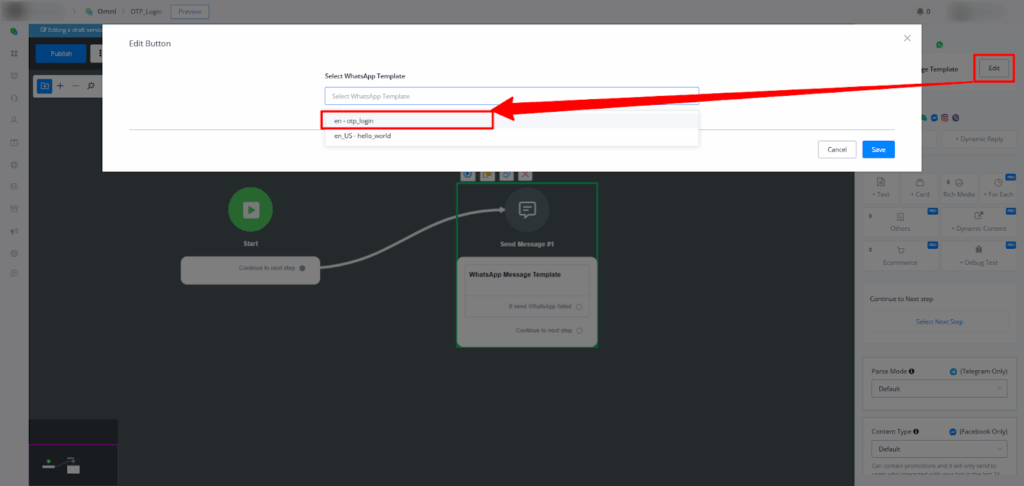Open the Select WhatsApp Template field

coord(511,96)
